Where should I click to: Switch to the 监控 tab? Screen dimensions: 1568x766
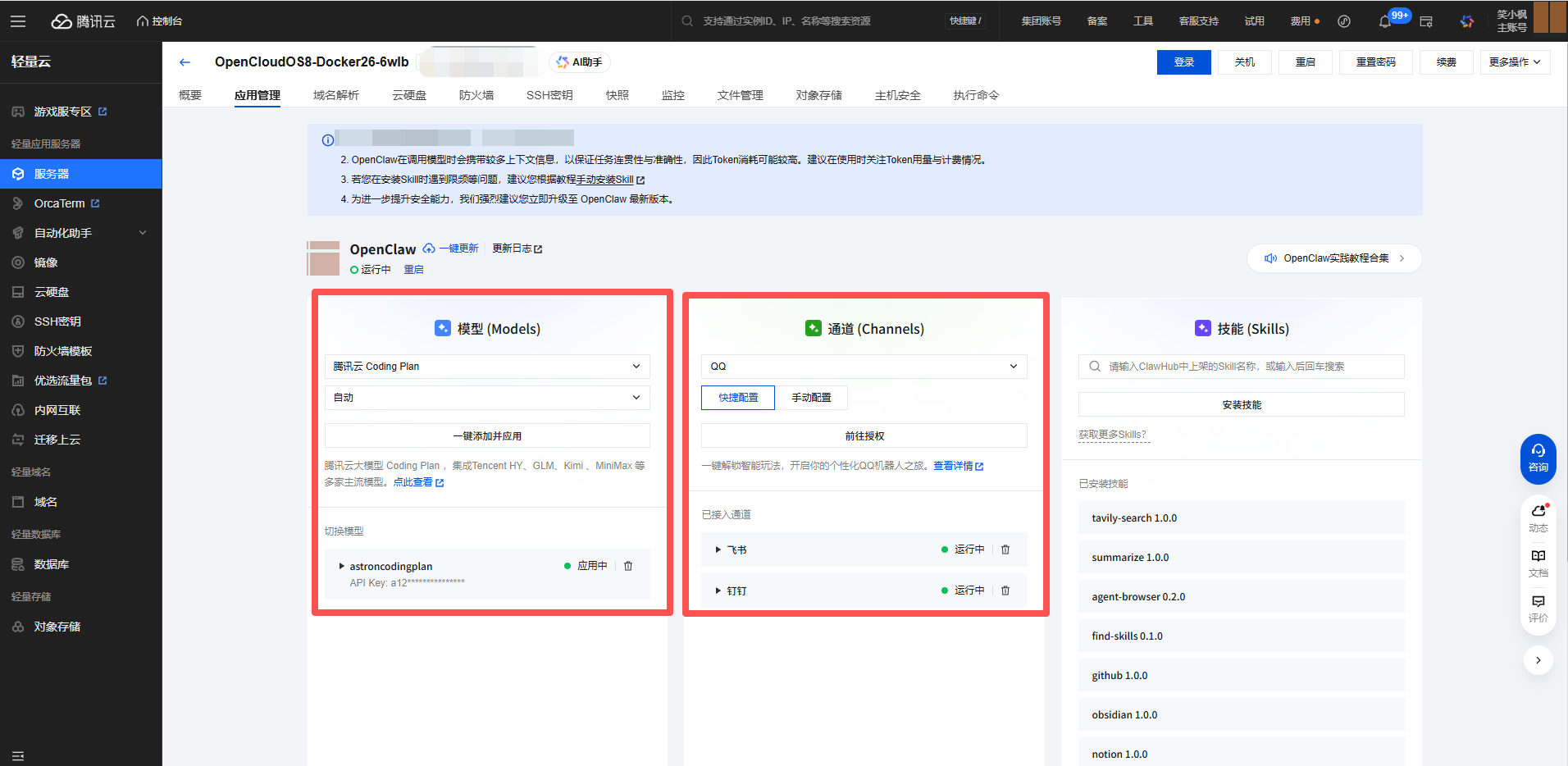click(x=673, y=95)
